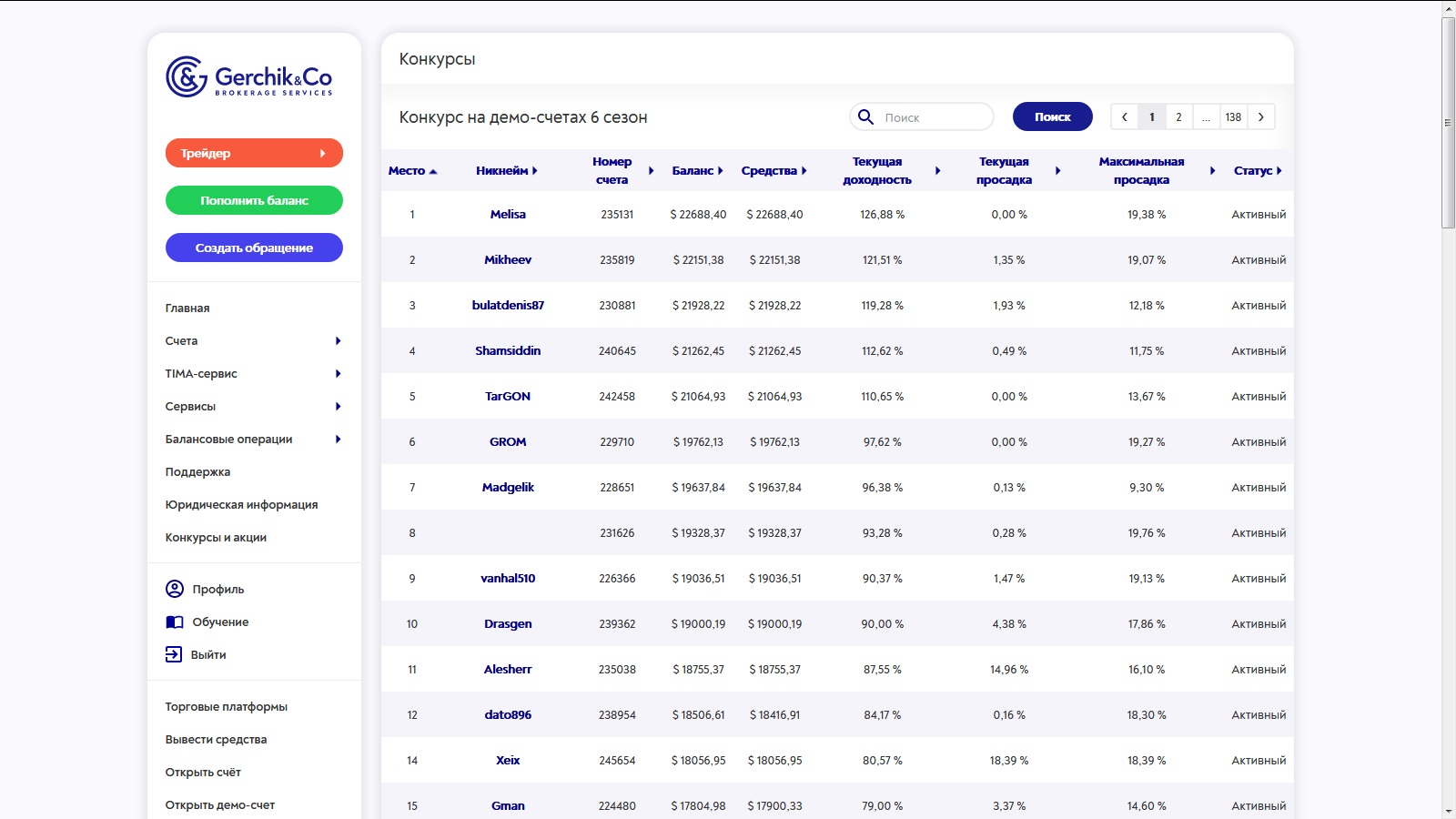Click the Profile user icon
Viewport: 1456px width, 819px height.
tap(175, 589)
